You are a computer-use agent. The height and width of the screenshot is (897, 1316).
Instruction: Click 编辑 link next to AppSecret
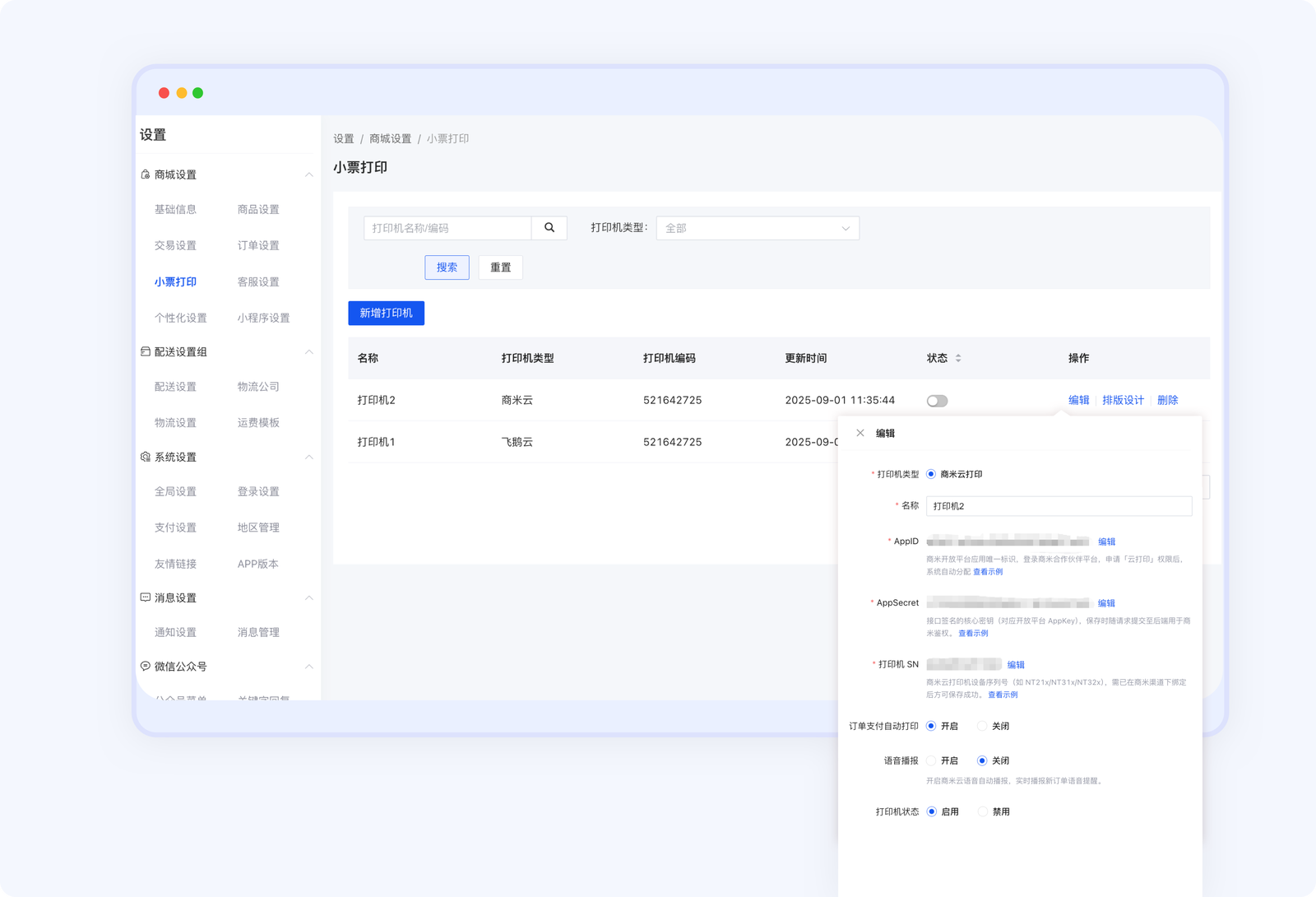[x=1106, y=603]
